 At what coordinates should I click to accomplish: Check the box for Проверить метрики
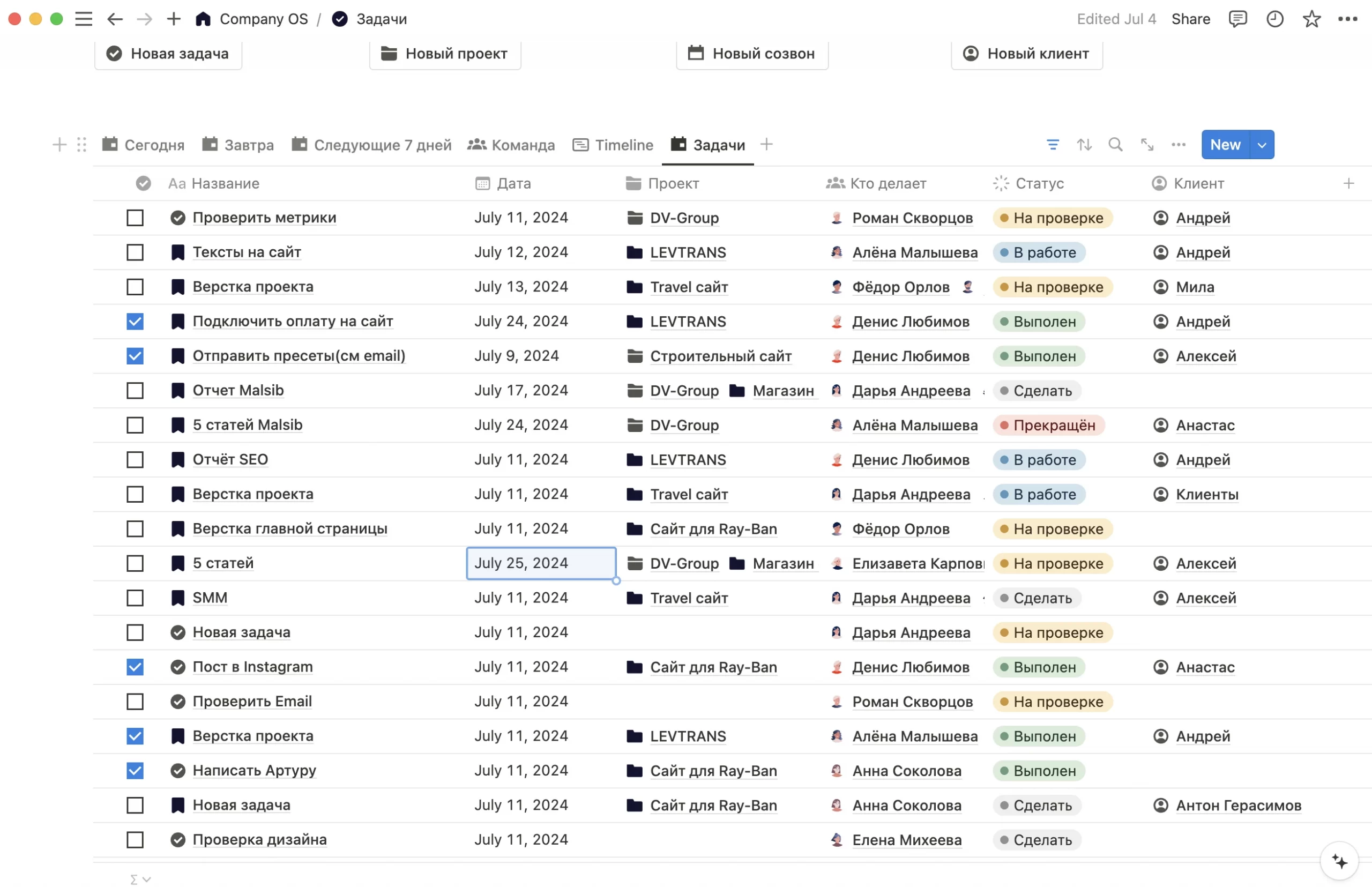(x=135, y=218)
